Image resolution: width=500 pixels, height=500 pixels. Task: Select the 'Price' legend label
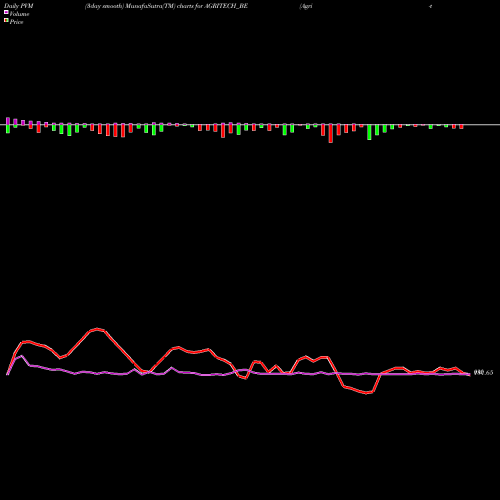pyautogui.click(x=16, y=22)
